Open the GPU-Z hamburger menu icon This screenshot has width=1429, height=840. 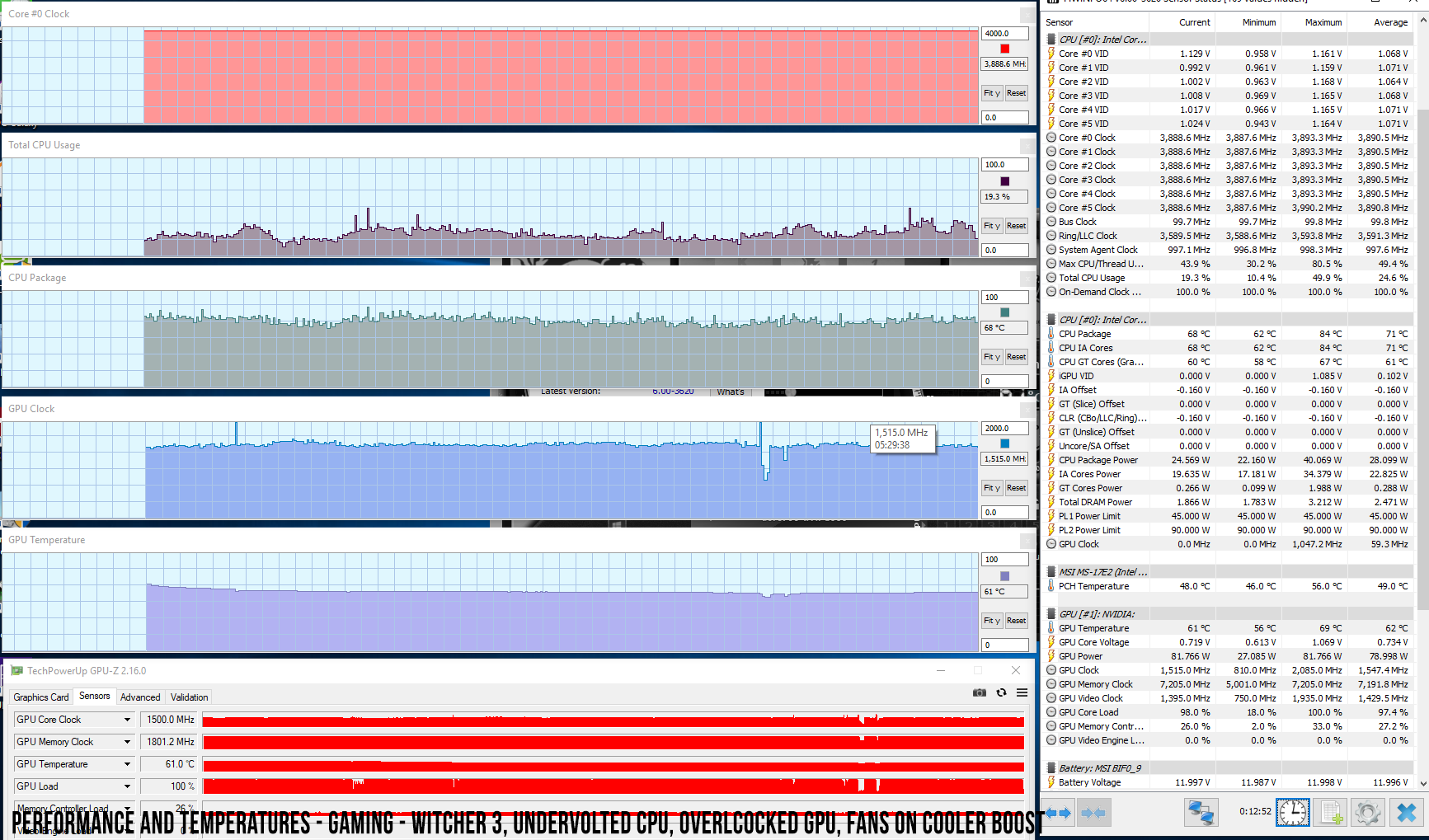point(1022,692)
